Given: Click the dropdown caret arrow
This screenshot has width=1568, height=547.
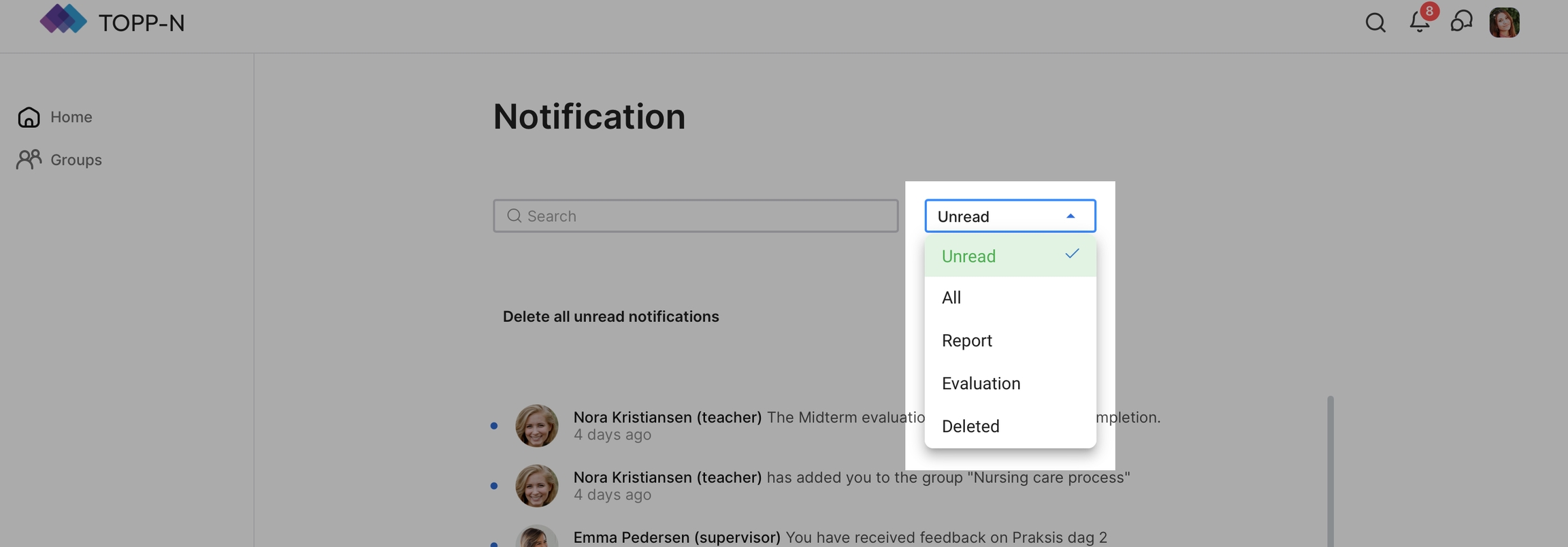Looking at the screenshot, I should (x=1071, y=216).
